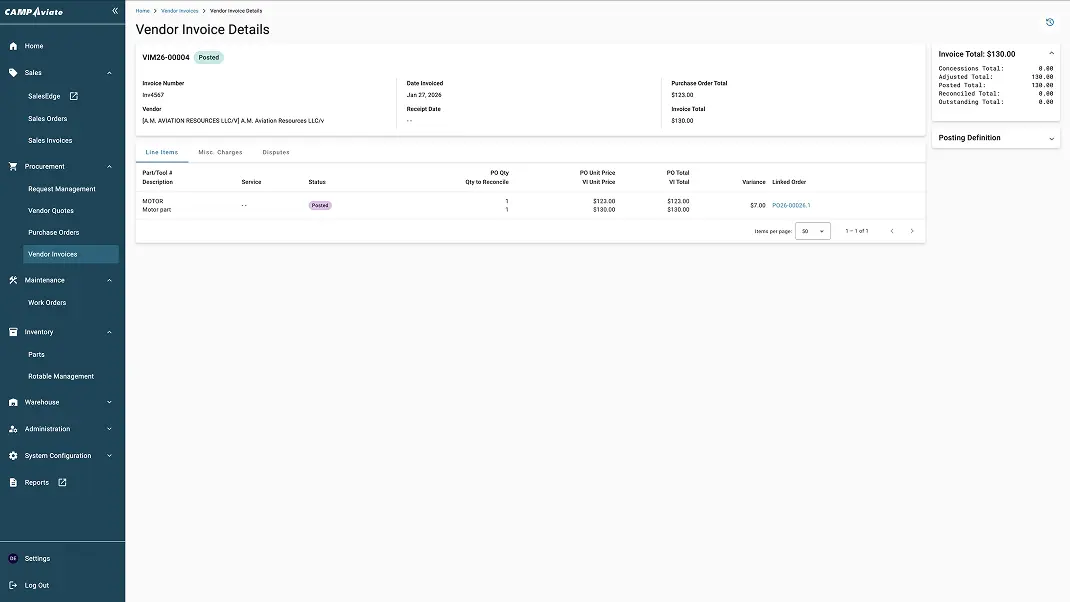The height and width of the screenshot is (602, 1070).
Task: Open Request Management in the sidebar
Action: (61, 189)
